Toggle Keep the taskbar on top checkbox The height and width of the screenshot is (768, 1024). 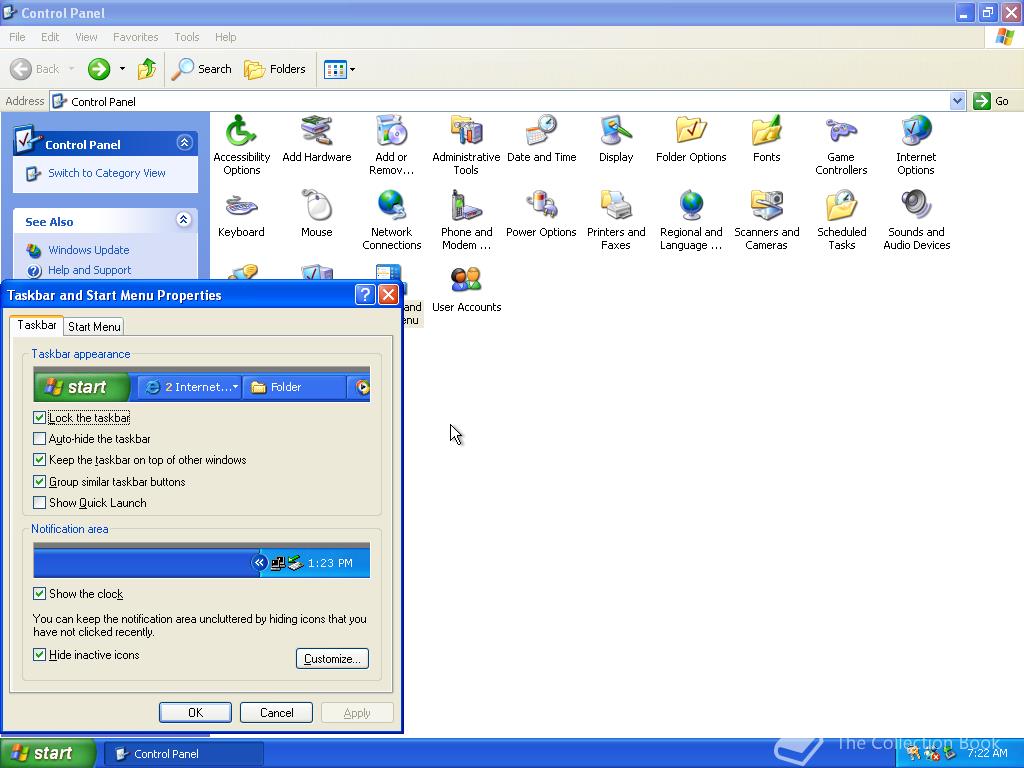[39, 460]
